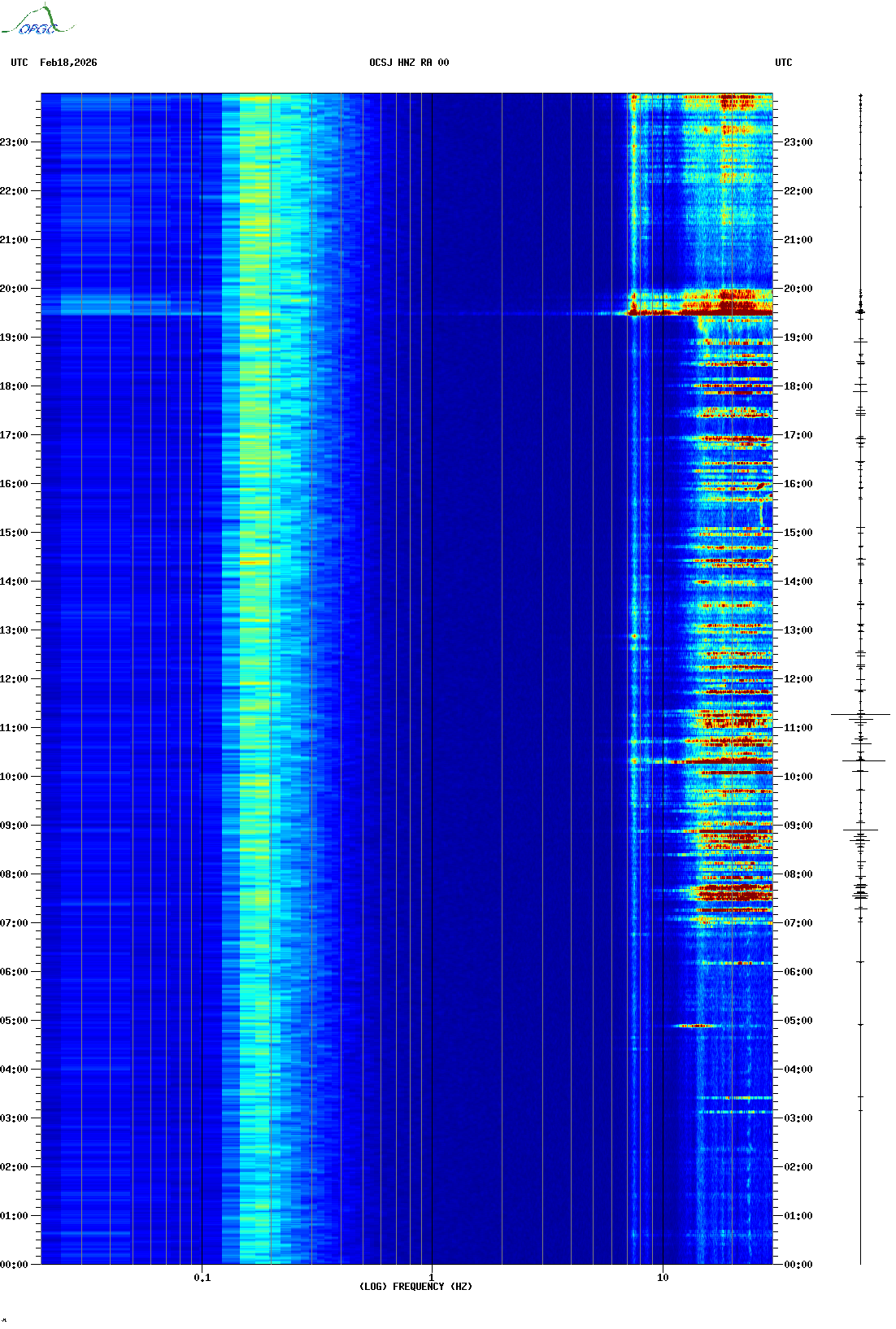This screenshot has height=1329, width=896.
Task: Click the 11:00 label on the right time axis
Action: click(798, 728)
